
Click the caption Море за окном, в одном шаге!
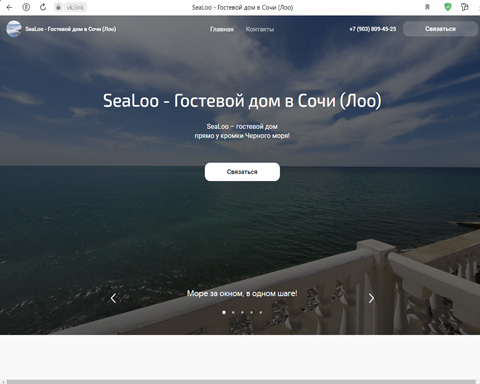(242, 293)
